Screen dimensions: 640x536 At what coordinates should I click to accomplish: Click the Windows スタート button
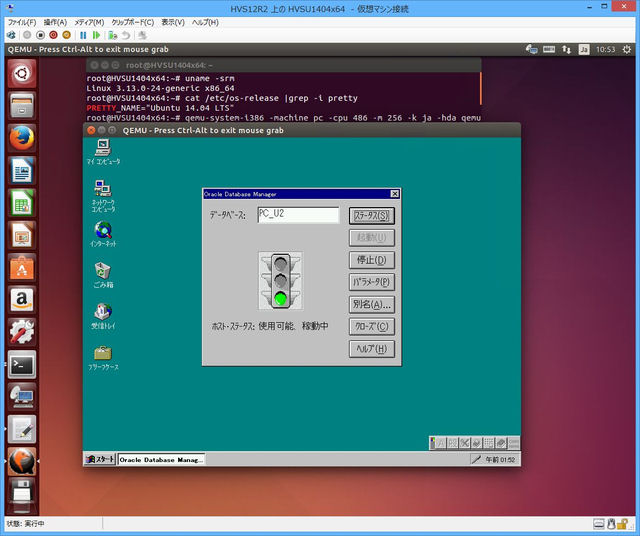[x=100, y=459]
